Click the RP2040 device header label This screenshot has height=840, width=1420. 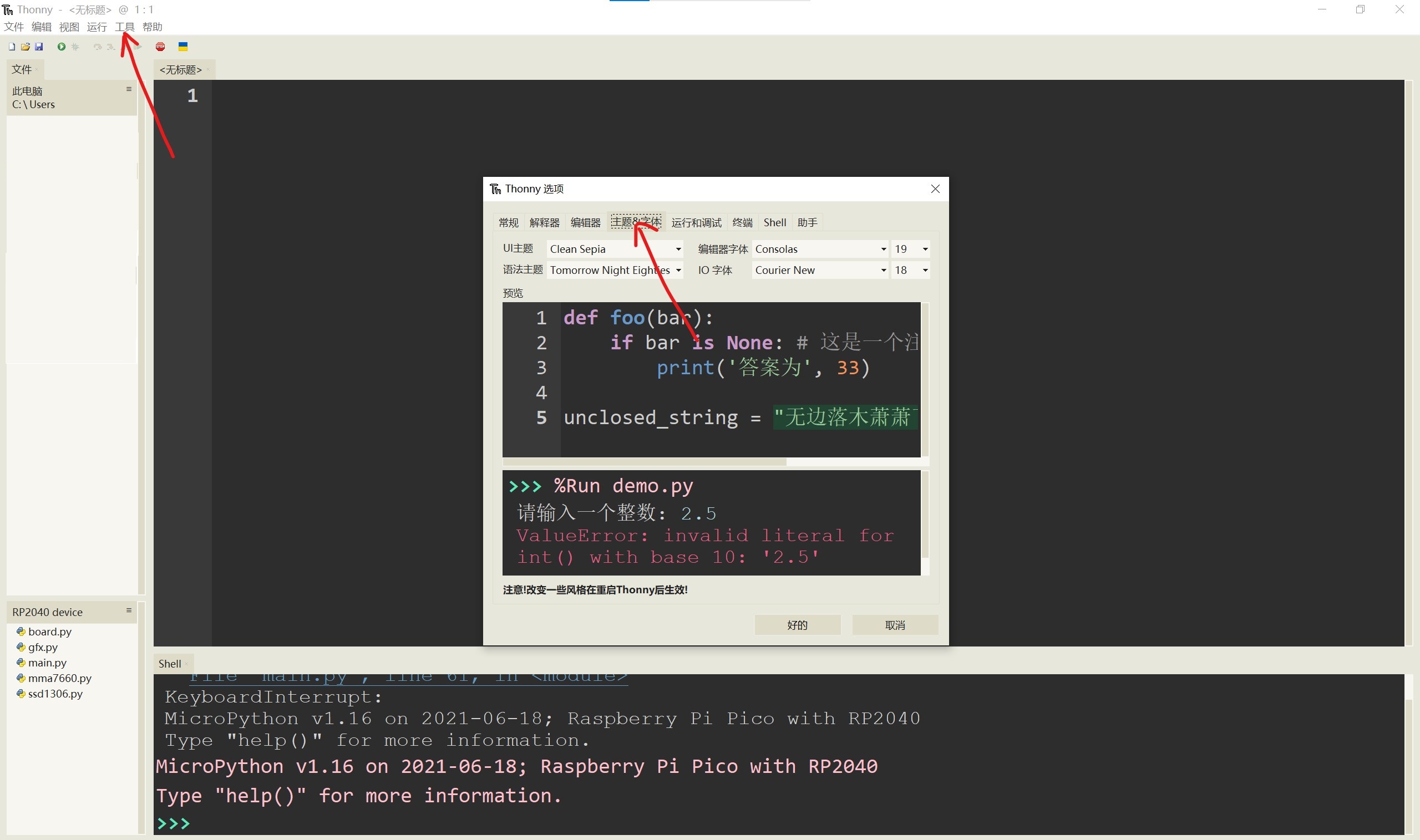[48, 612]
